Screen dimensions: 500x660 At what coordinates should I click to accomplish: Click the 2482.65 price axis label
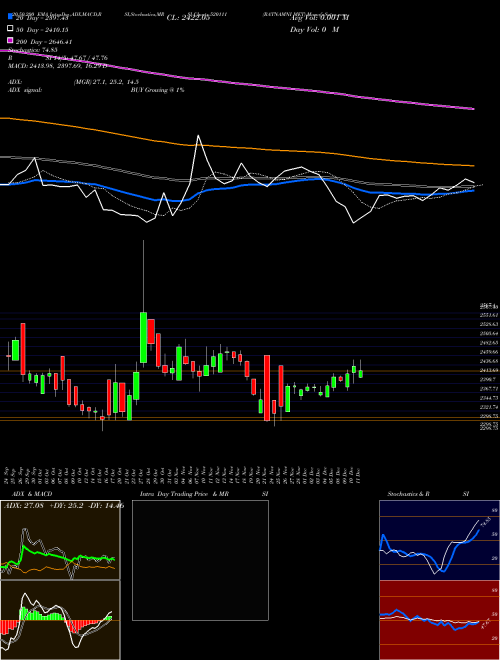[487, 343]
